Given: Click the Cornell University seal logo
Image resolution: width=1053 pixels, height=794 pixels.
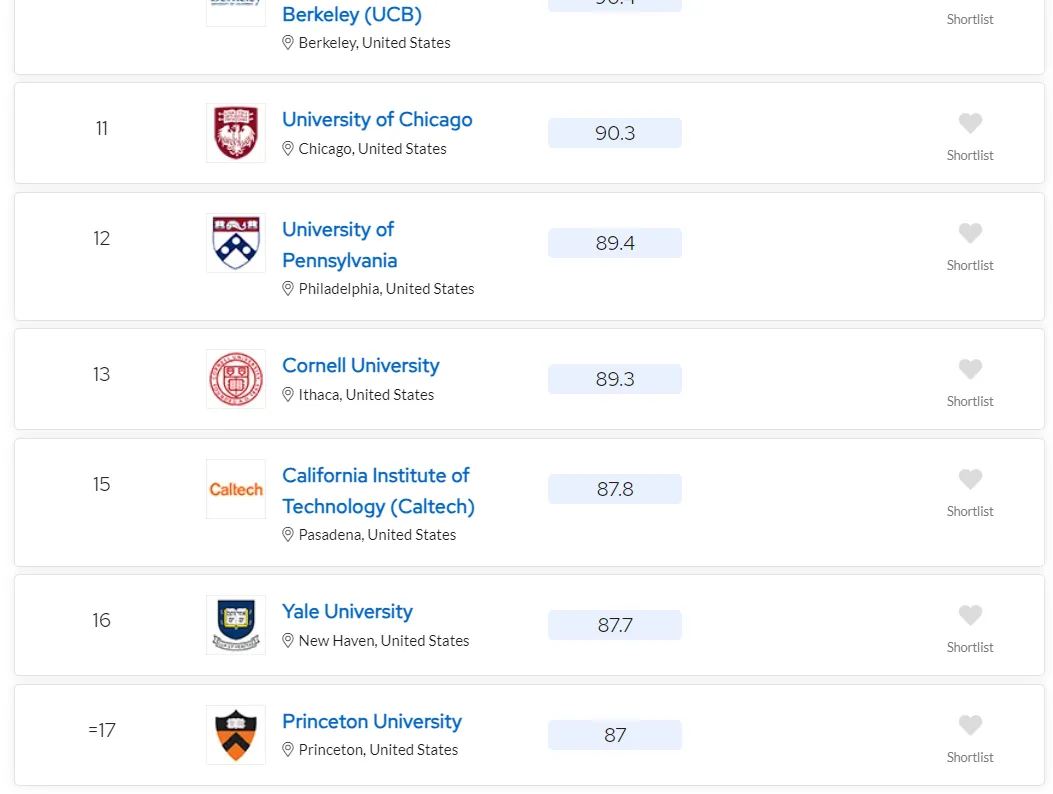Looking at the screenshot, I should pyautogui.click(x=236, y=379).
